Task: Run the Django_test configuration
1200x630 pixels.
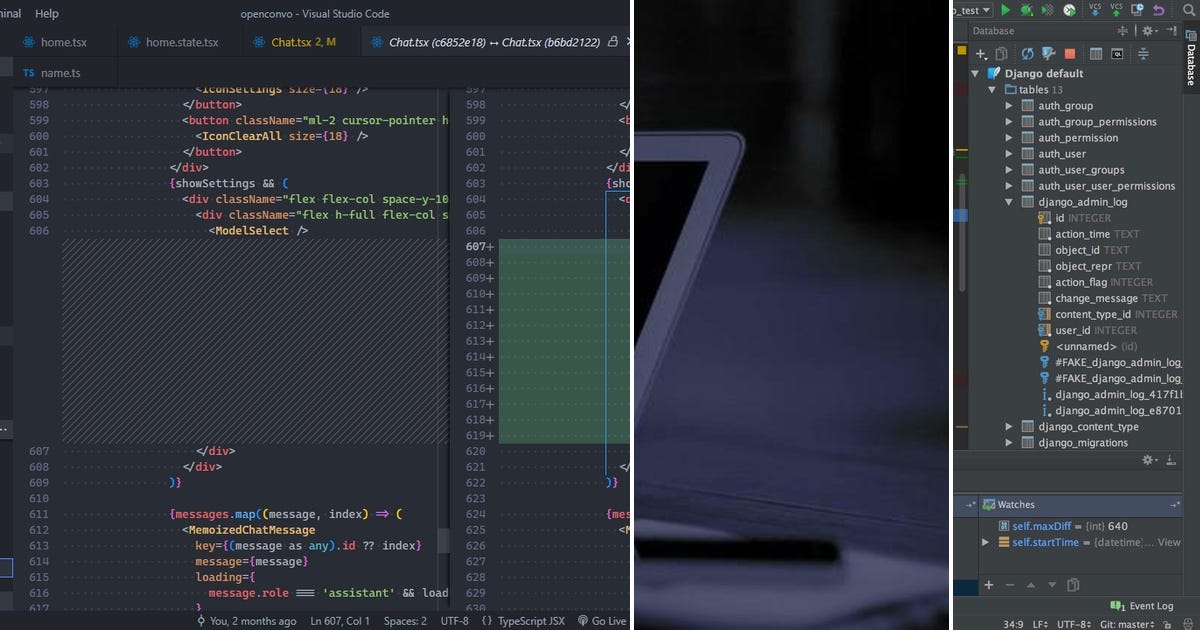Action: point(1005,10)
